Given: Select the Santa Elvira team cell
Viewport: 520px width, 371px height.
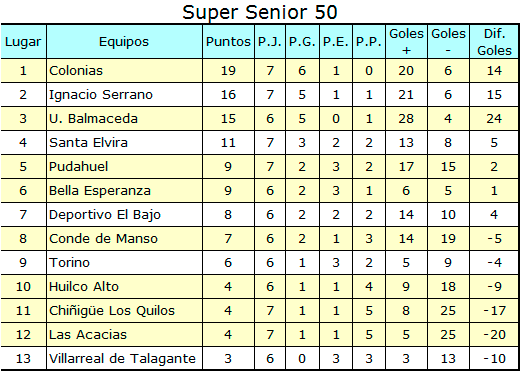Looking at the screenshot, I should coord(124,143).
